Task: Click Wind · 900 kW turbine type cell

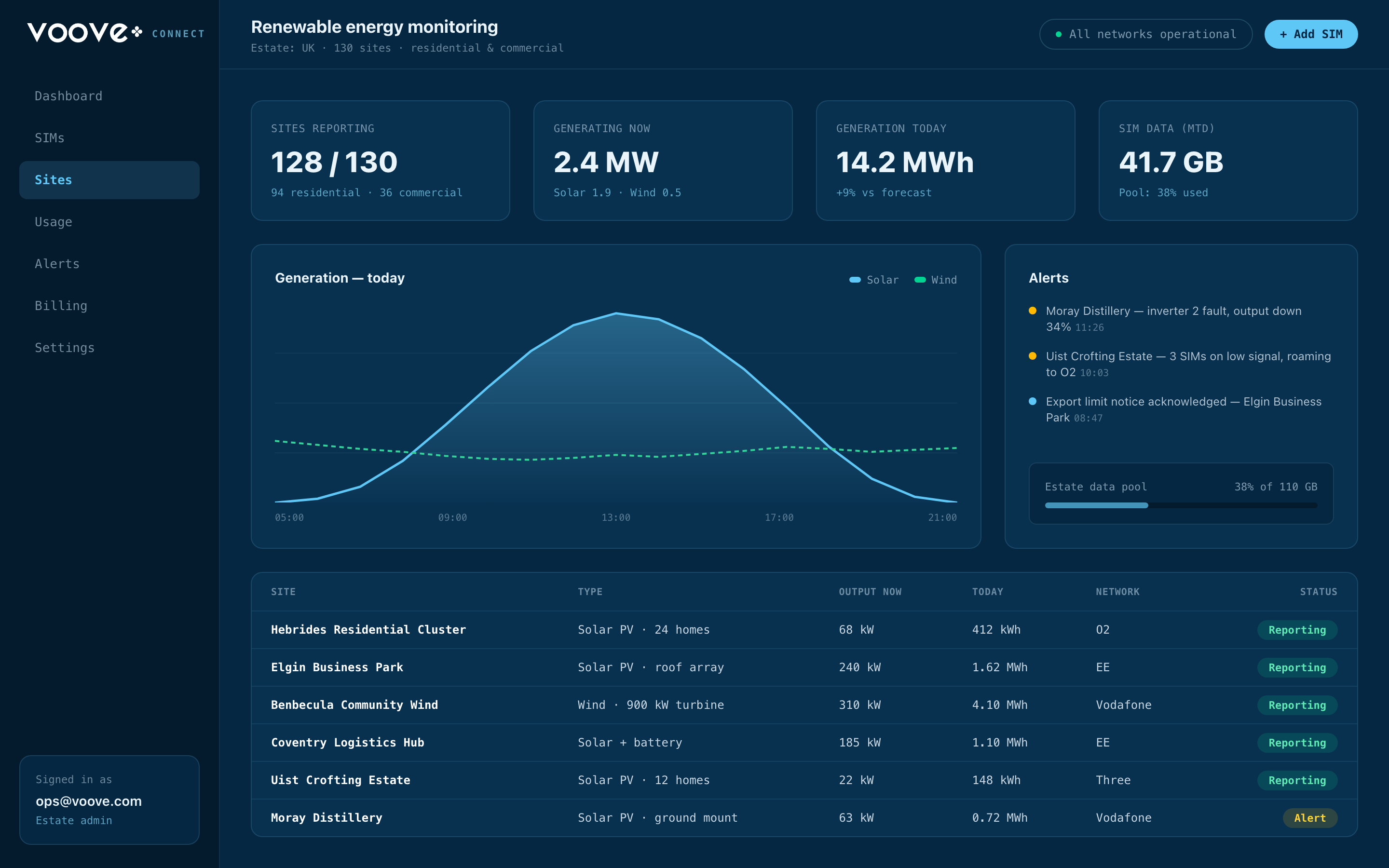Action: [651, 705]
